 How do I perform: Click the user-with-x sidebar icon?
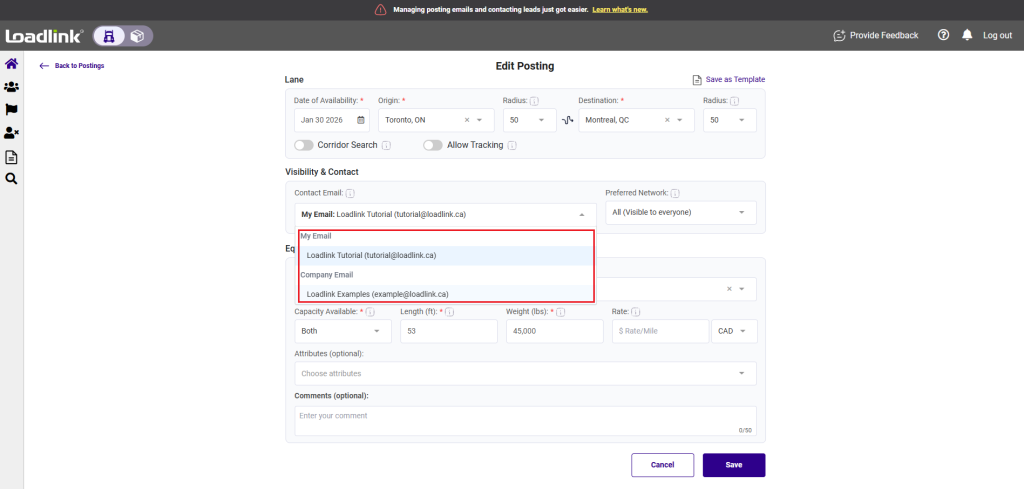pyautogui.click(x=12, y=133)
